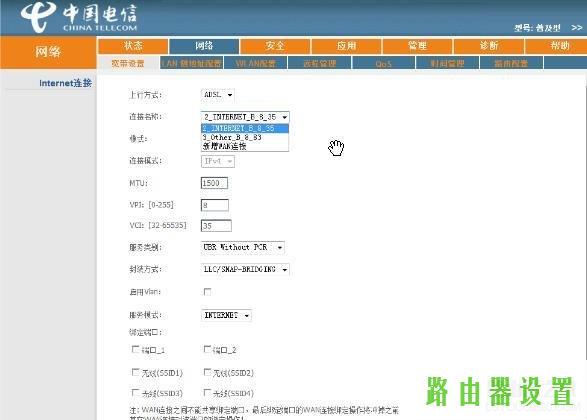Switch to the QoS sub-tab
Viewport: 587px width, 420px height.
(x=384, y=63)
